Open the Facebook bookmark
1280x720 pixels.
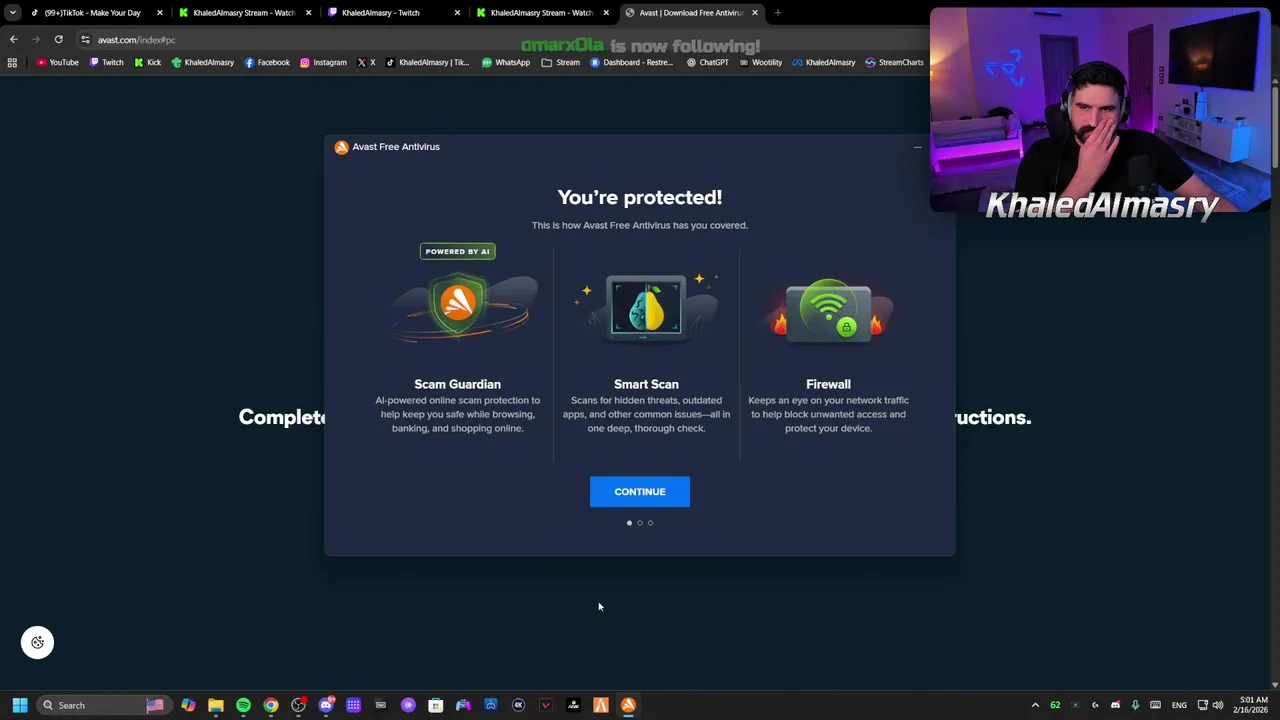click(x=267, y=62)
